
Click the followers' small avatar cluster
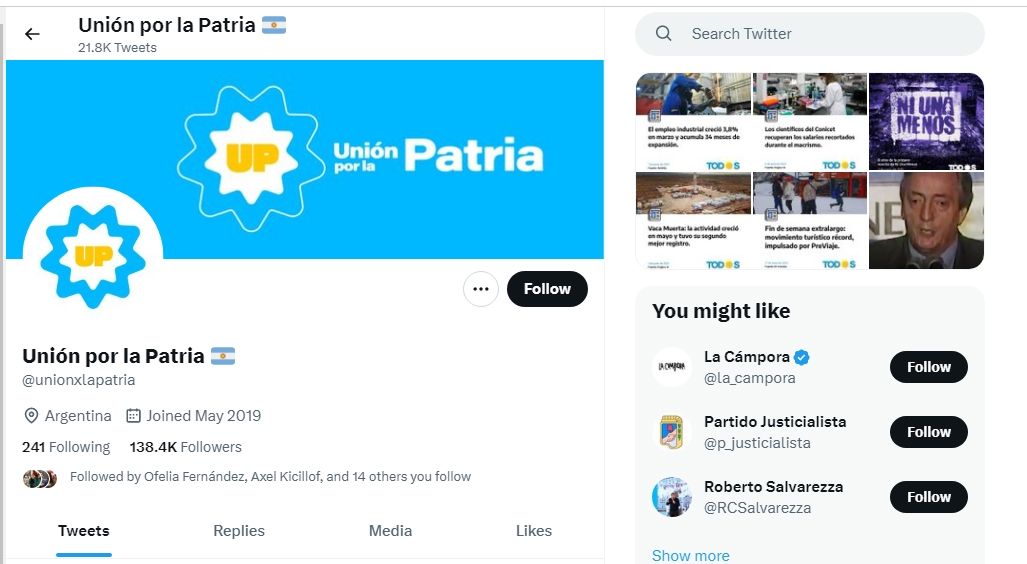click(40, 479)
